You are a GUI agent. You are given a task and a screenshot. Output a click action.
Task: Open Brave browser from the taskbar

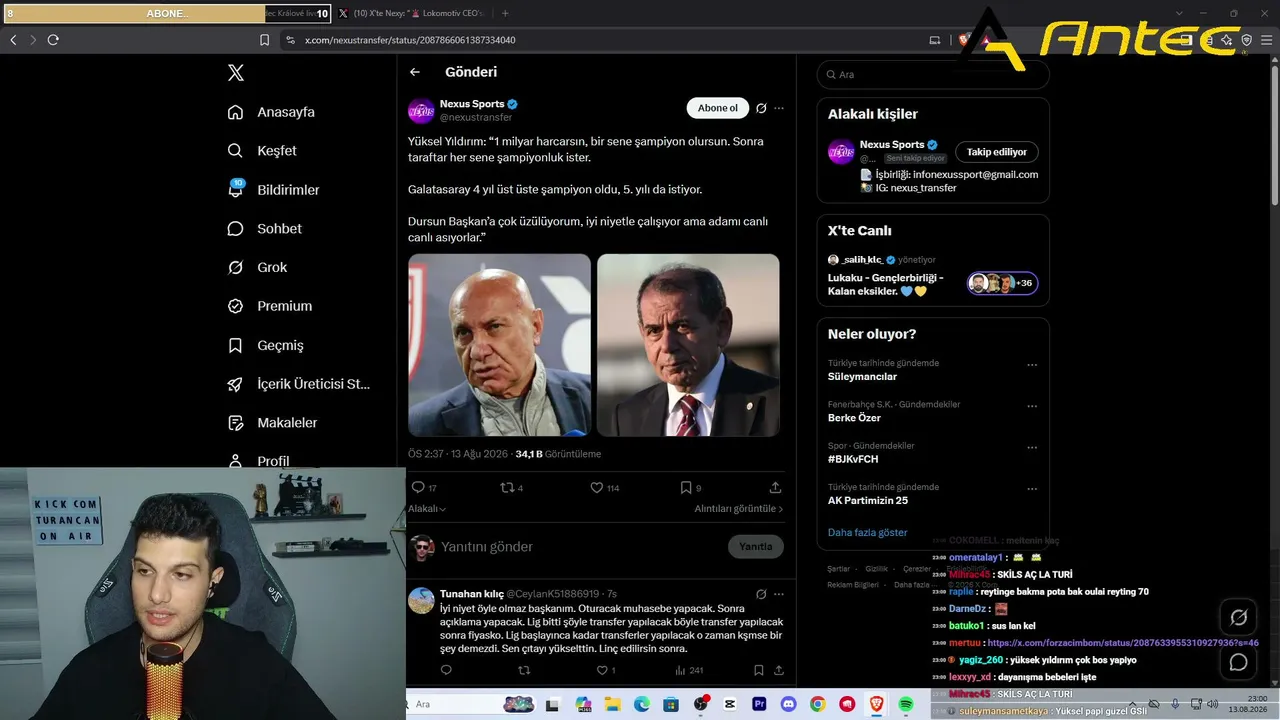tap(877, 704)
